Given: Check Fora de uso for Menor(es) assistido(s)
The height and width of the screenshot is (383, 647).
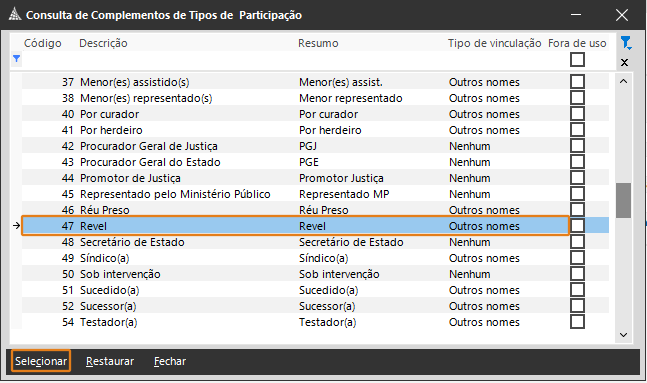Looking at the screenshot, I should pos(577,81).
